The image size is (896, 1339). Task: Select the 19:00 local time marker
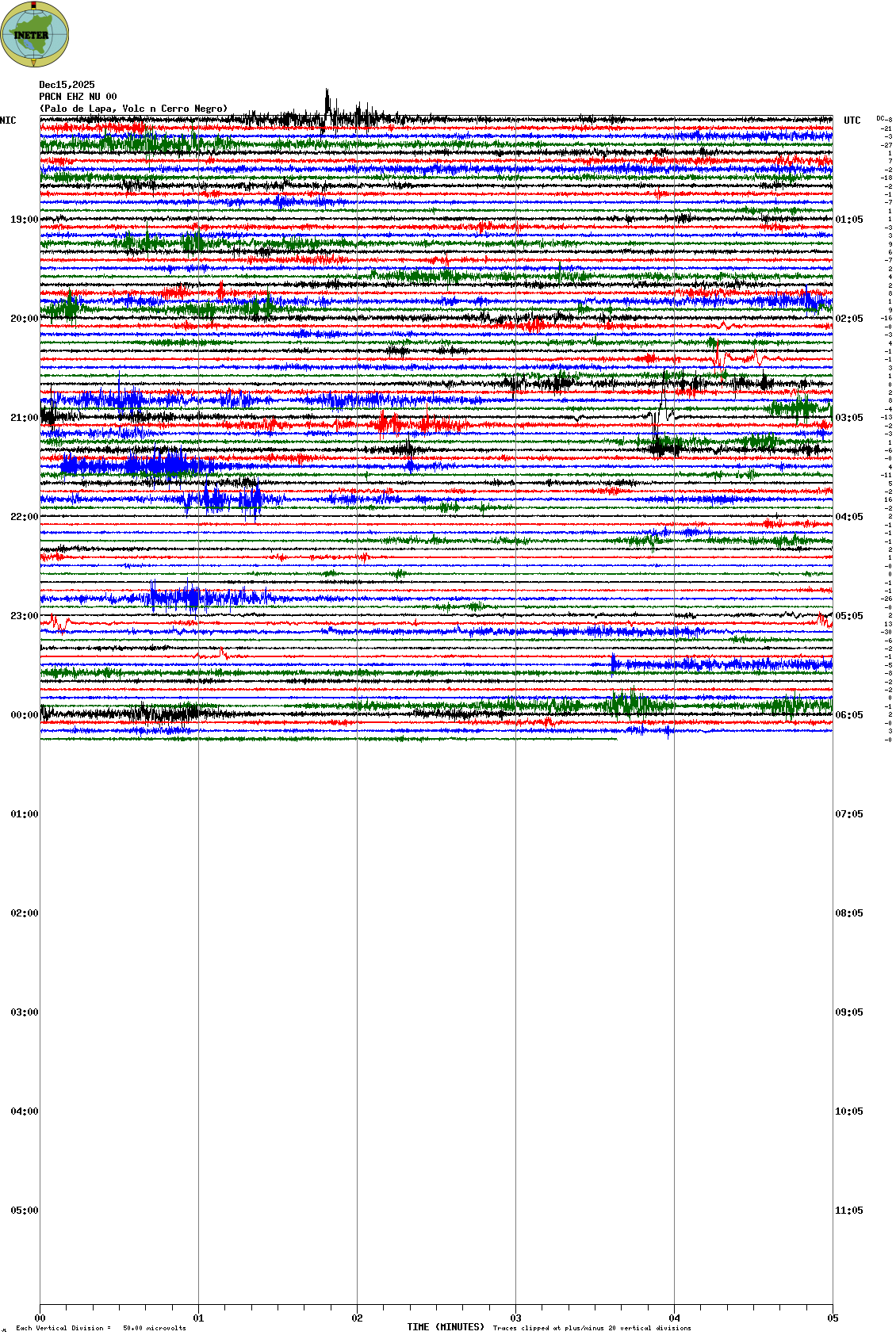pyautogui.click(x=24, y=220)
